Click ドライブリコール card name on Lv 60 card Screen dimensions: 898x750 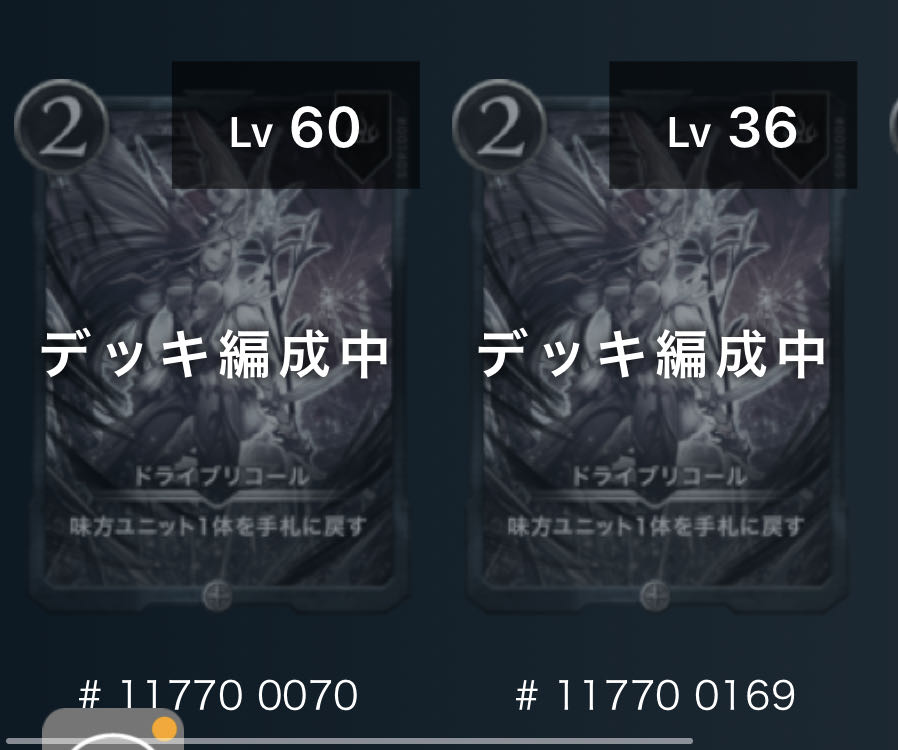coord(222,476)
